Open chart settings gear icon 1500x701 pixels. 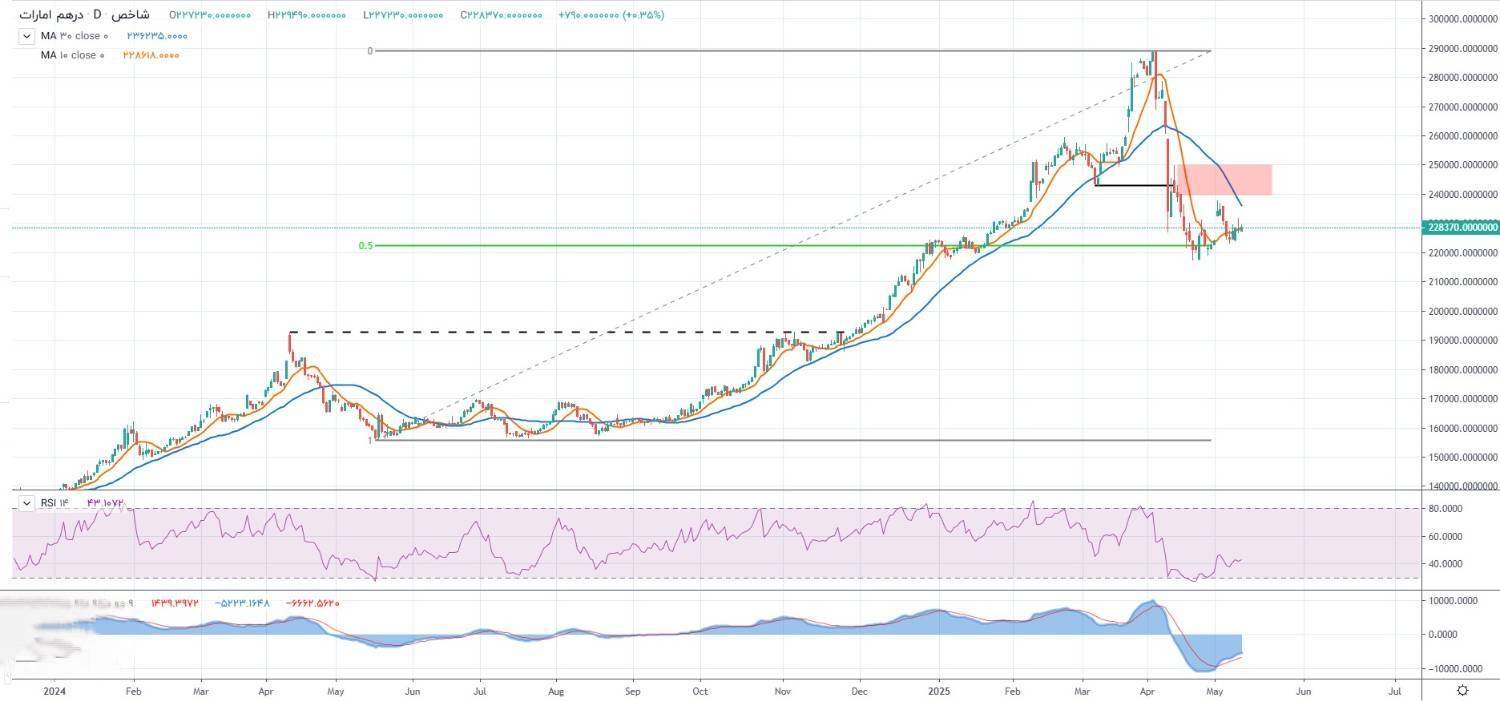[1462, 690]
